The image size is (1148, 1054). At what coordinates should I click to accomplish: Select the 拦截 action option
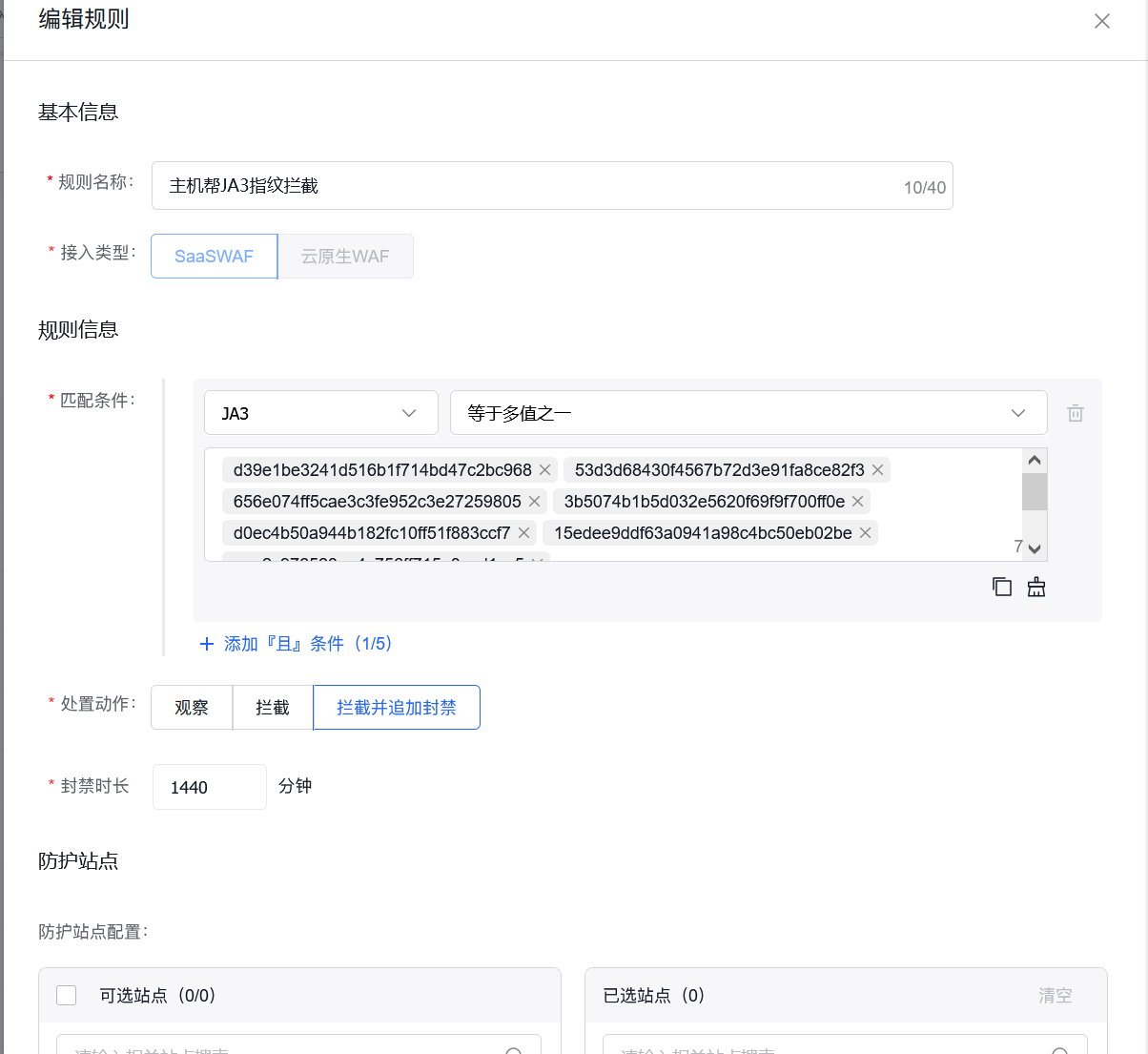tap(273, 707)
